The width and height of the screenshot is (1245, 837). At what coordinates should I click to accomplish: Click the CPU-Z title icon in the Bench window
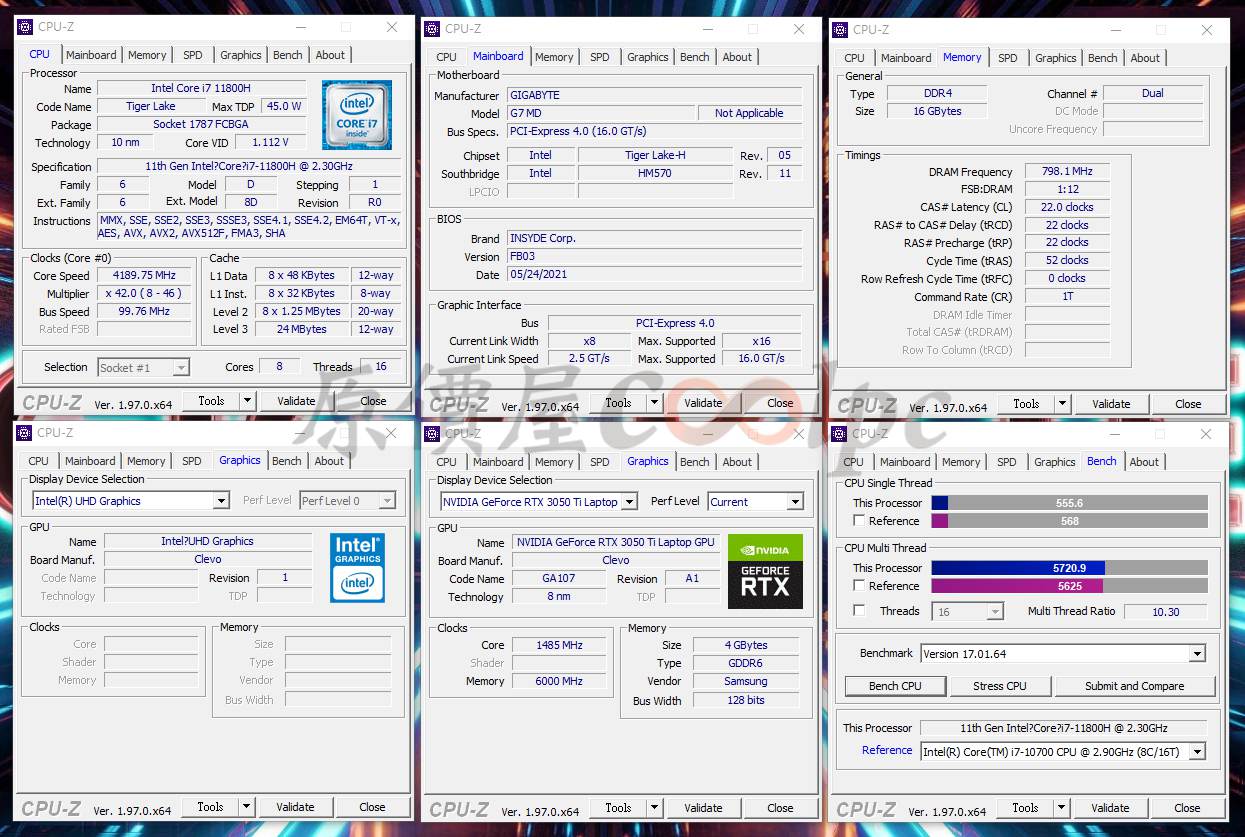(839, 433)
